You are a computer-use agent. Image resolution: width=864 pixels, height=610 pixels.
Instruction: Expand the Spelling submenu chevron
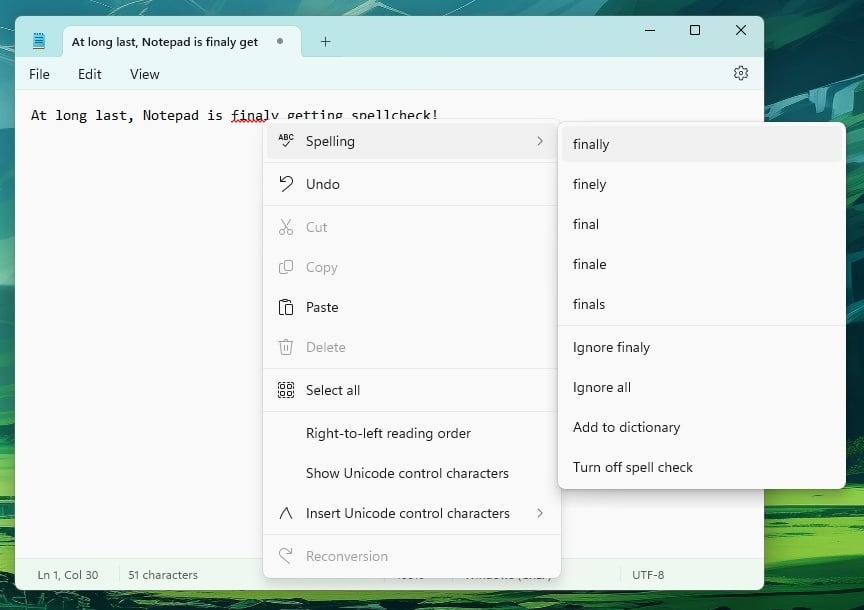(x=540, y=141)
